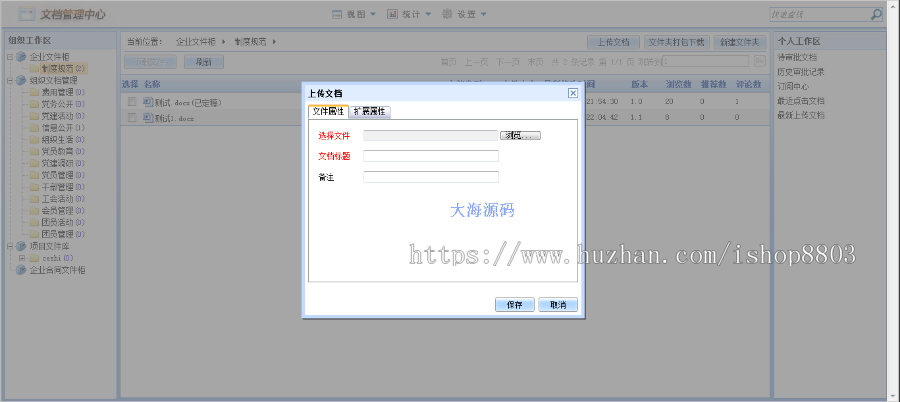Go to 上一页 in pagination
The width and height of the screenshot is (900, 402).
[476, 61]
